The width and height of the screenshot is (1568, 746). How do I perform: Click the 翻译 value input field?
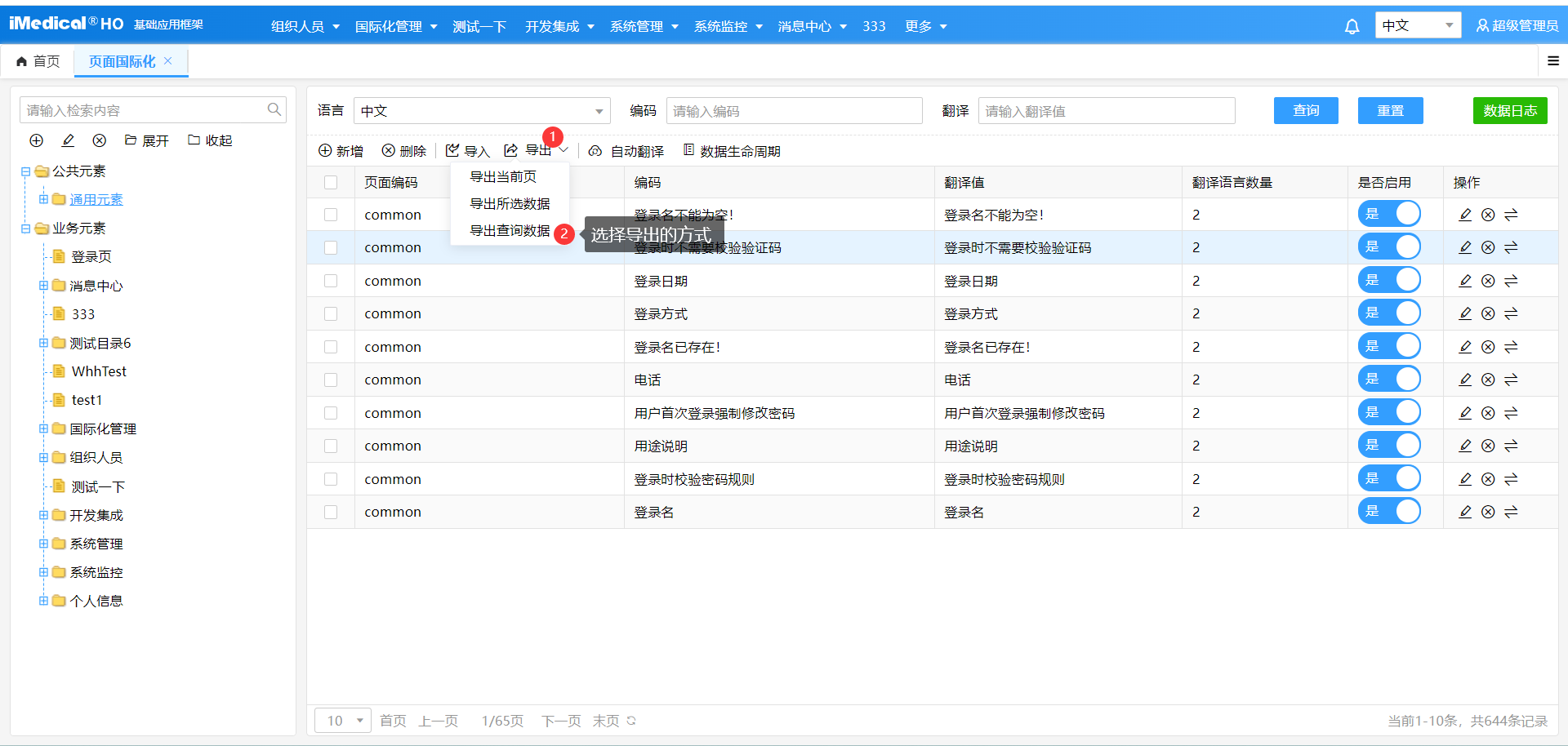[x=1107, y=111]
